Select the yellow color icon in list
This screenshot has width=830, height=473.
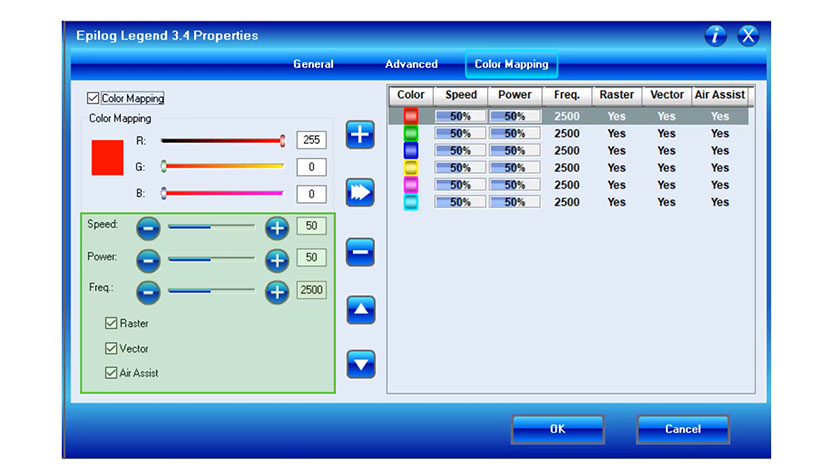tap(411, 168)
